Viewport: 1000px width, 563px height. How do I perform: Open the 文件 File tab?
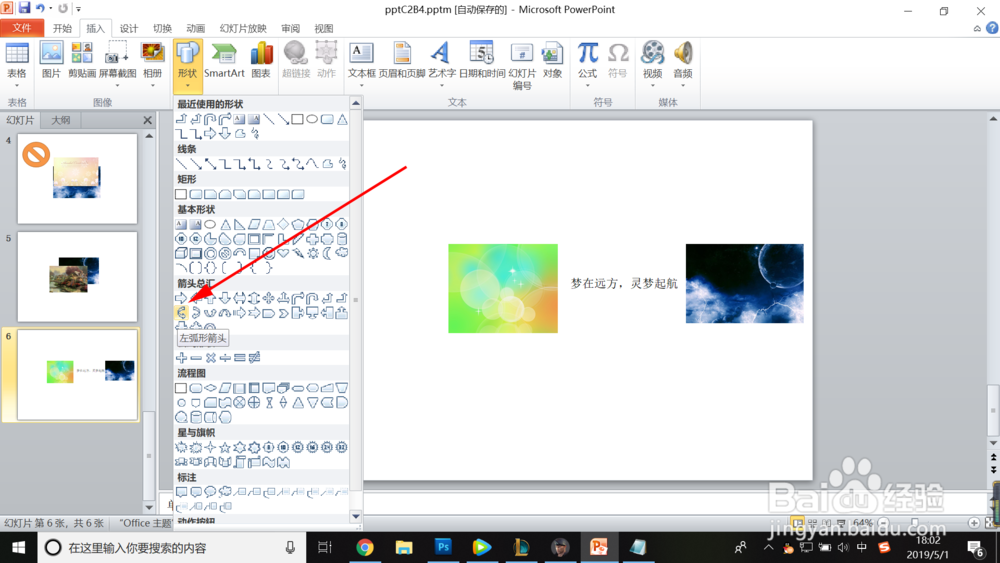(22, 28)
